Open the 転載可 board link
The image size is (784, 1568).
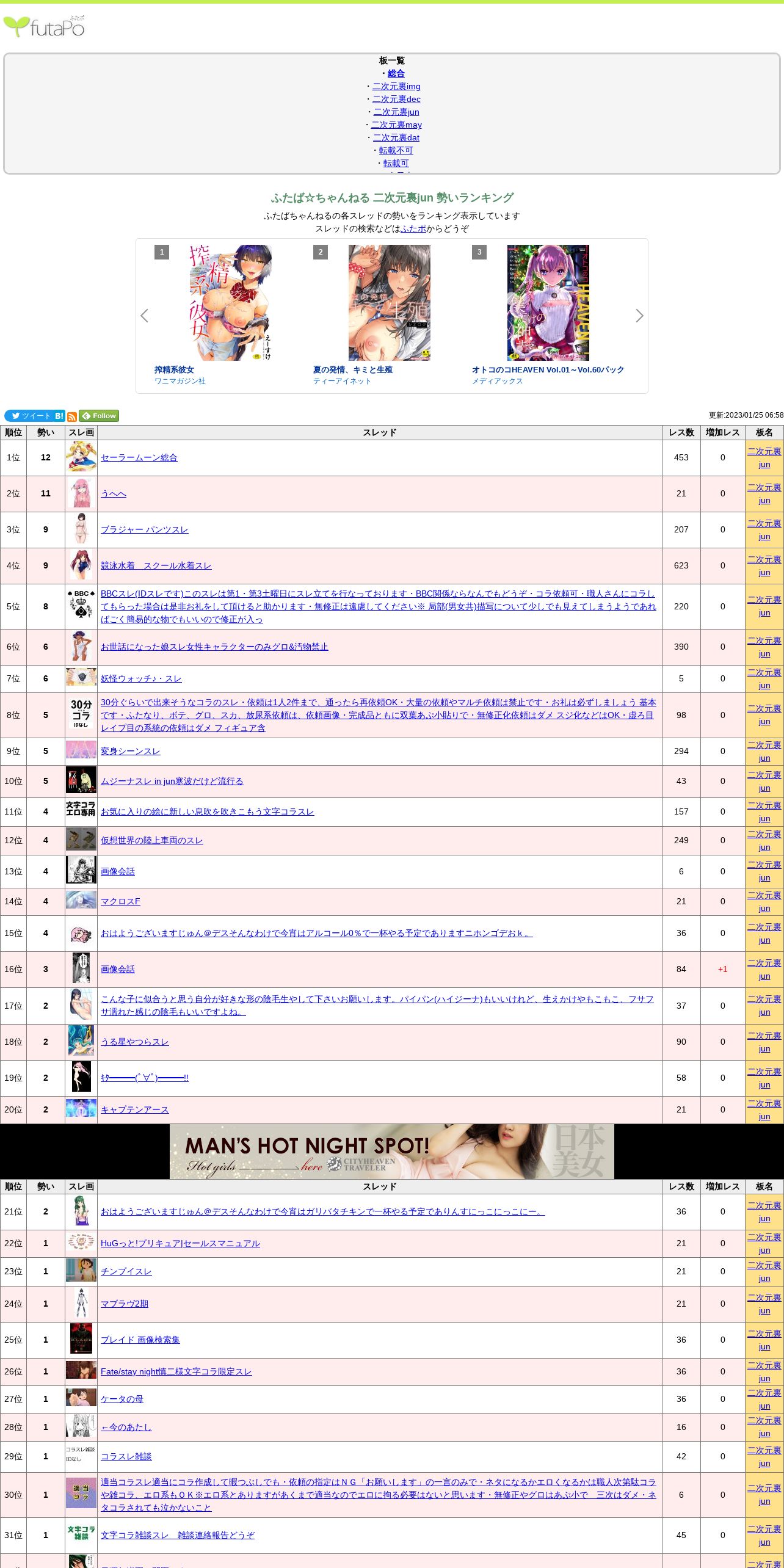pyautogui.click(x=396, y=163)
